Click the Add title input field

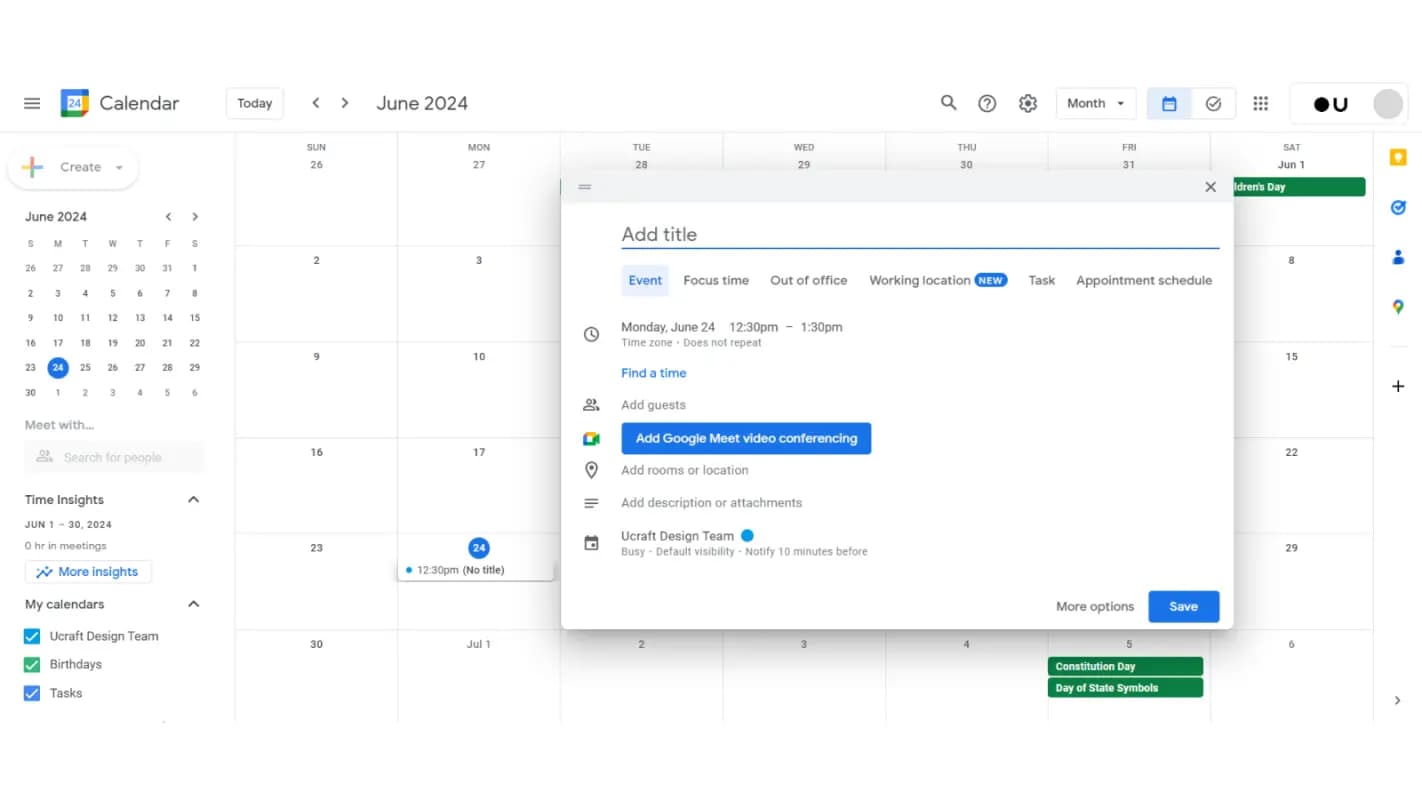[x=900, y=234]
